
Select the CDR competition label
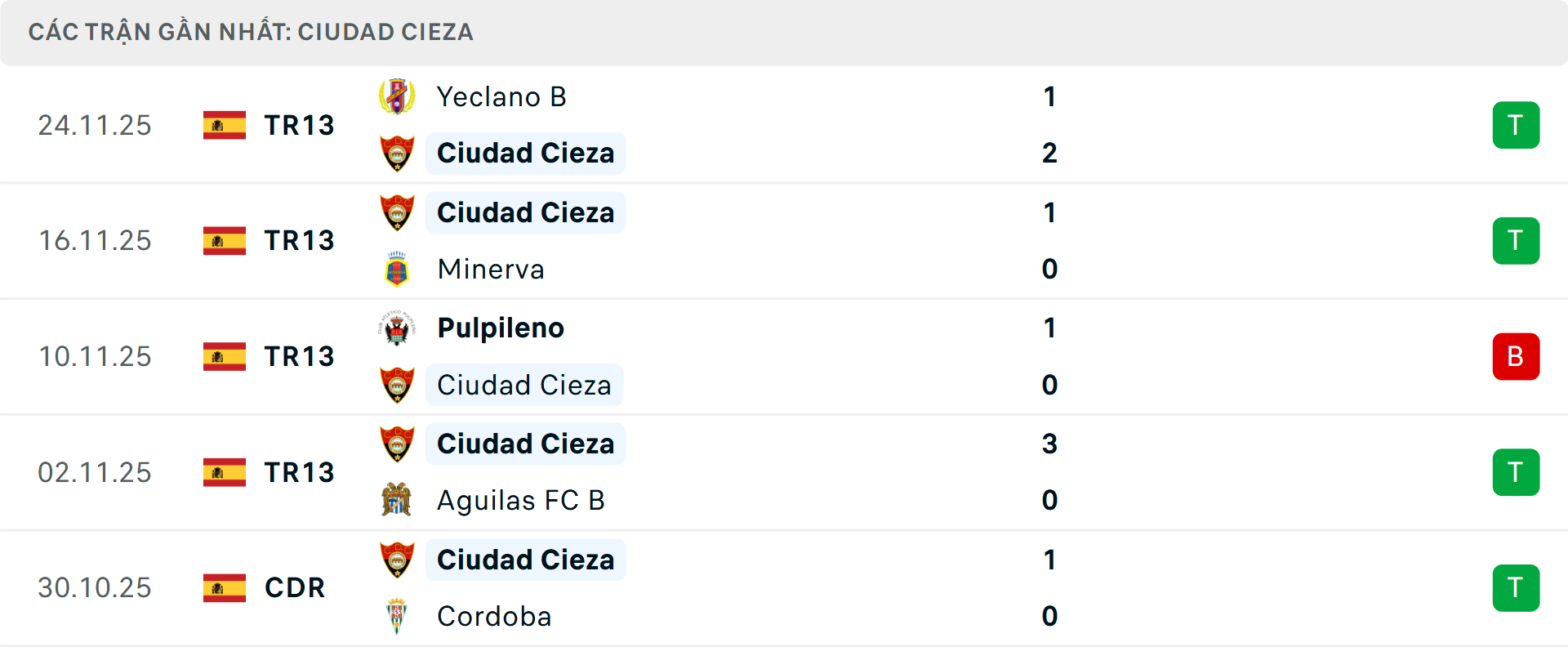coord(295,588)
